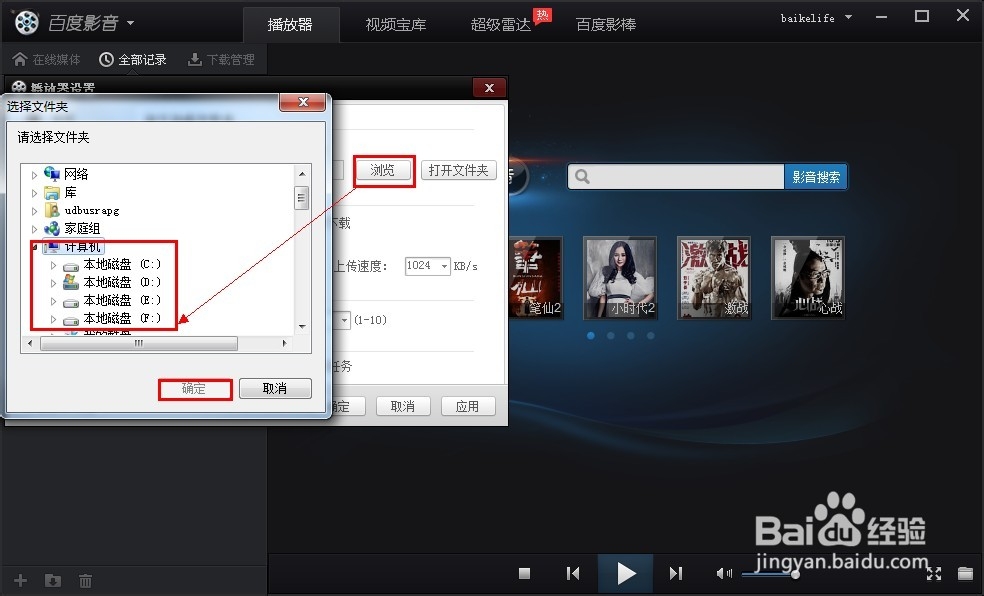
Task: Open the 笔仙2 movie poster
Action: tap(536, 278)
